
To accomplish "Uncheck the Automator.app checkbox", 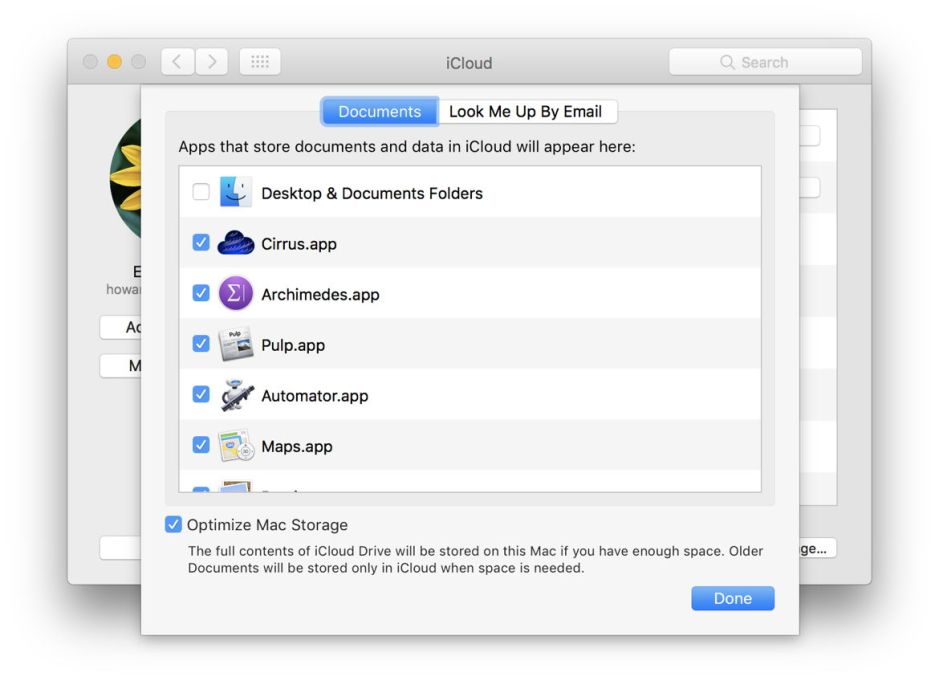I will 201,394.
